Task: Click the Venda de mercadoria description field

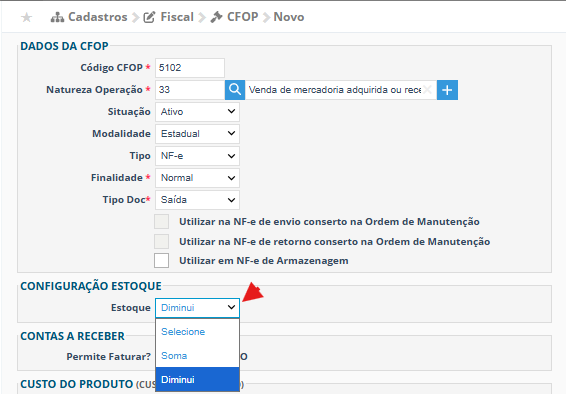Action: (x=341, y=90)
